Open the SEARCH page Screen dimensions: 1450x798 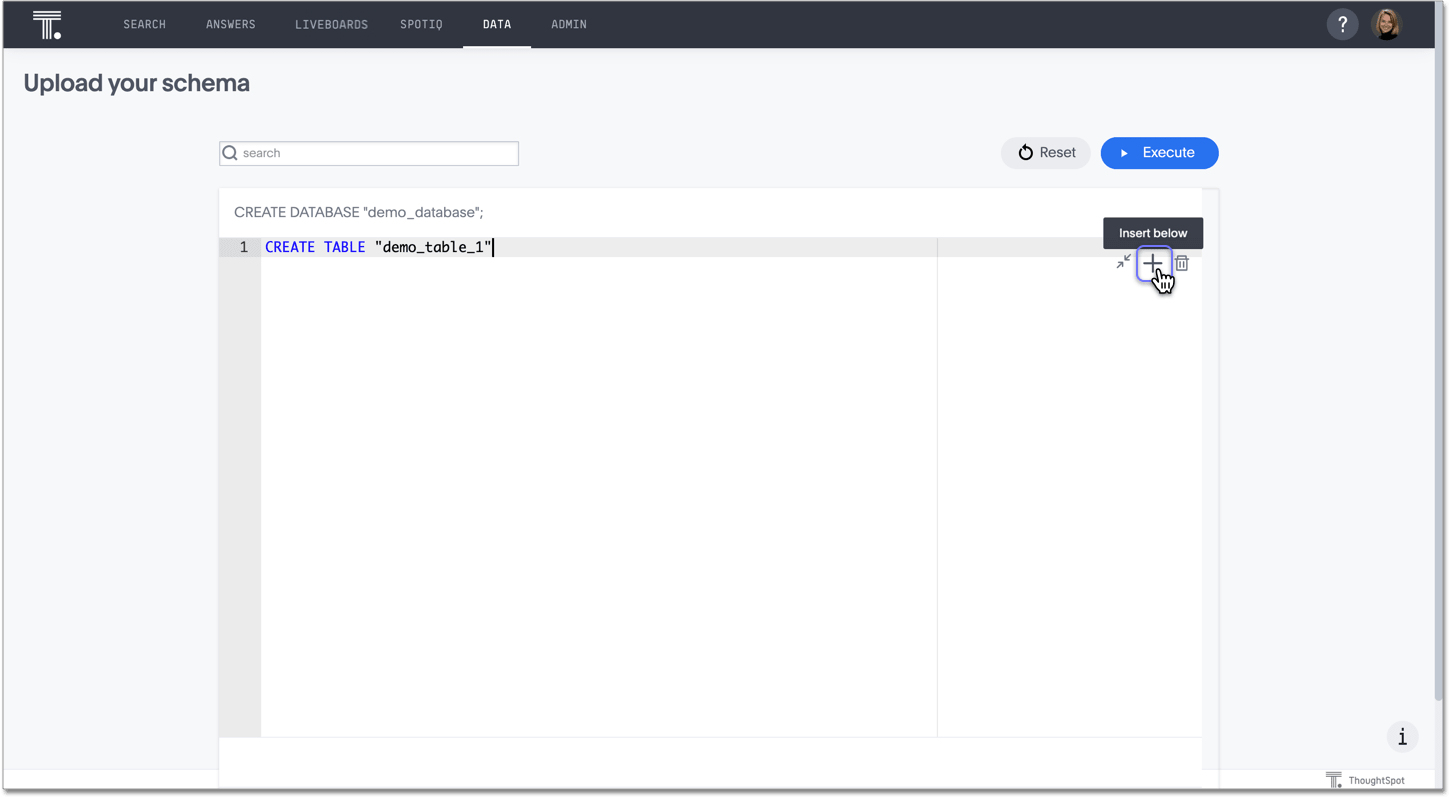(x=144, y=24)
